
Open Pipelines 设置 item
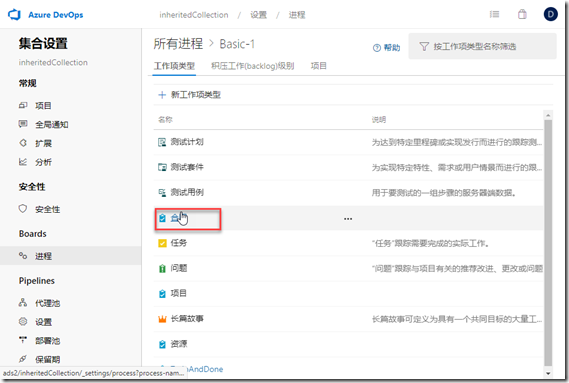43,322
